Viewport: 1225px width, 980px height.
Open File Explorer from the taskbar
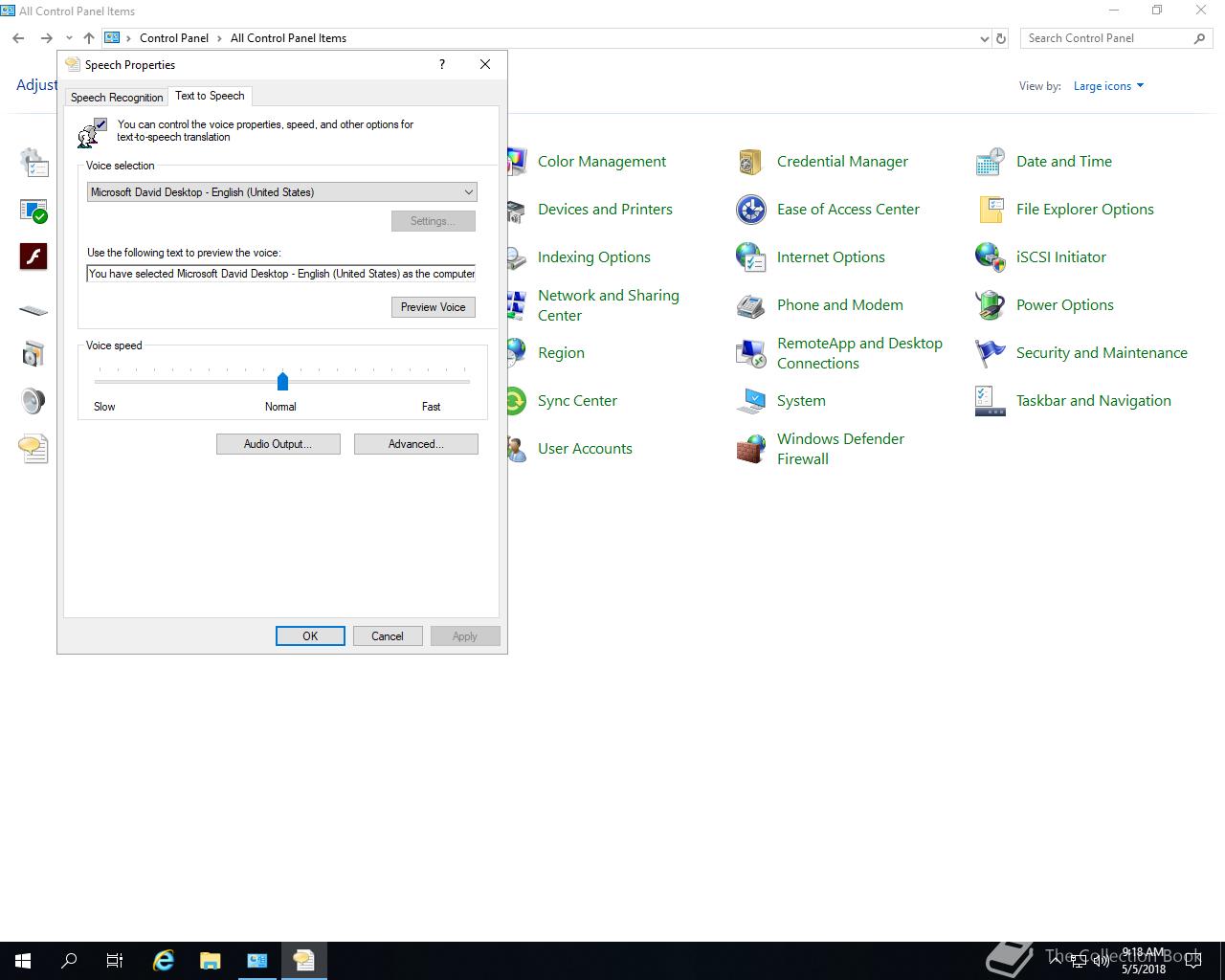[211, 961]
